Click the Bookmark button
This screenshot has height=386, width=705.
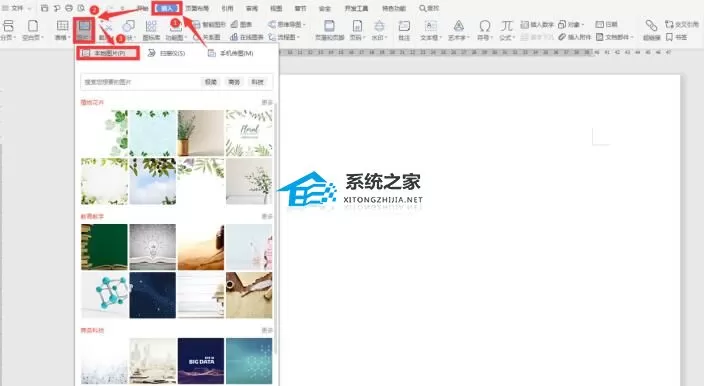click(x=677, y=37)
